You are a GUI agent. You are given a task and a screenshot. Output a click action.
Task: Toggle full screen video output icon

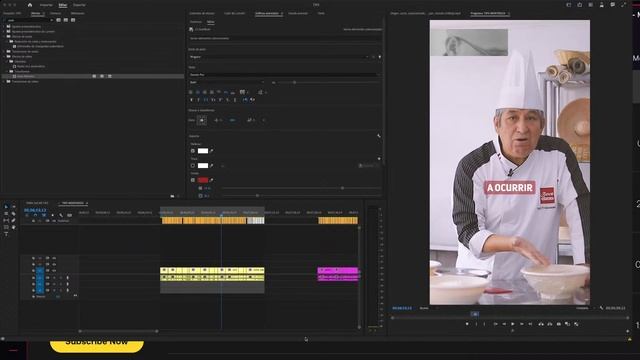coord(623,5)
